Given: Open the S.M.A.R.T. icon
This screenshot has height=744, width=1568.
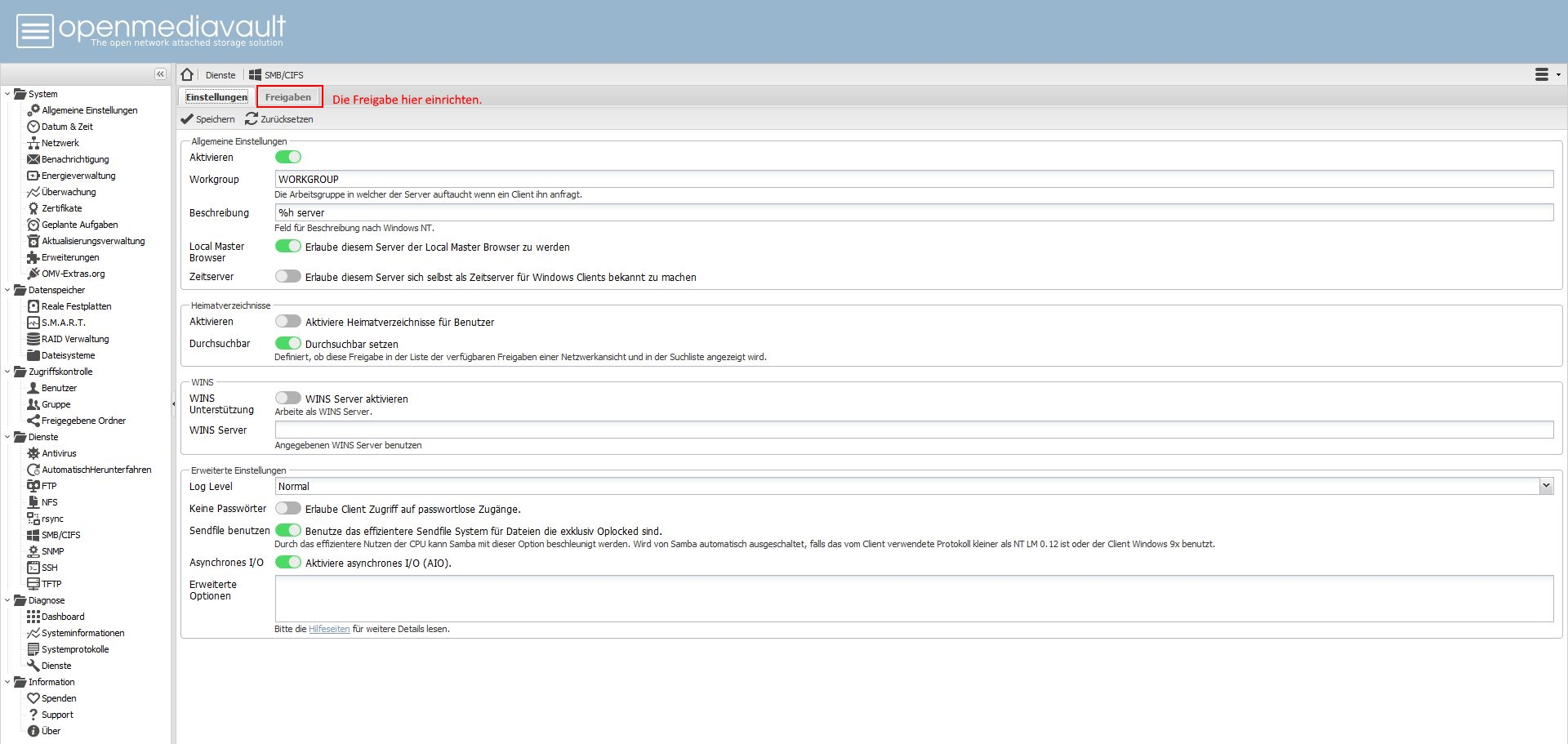Looking at the screenshot, I should (x=33, y=323).
